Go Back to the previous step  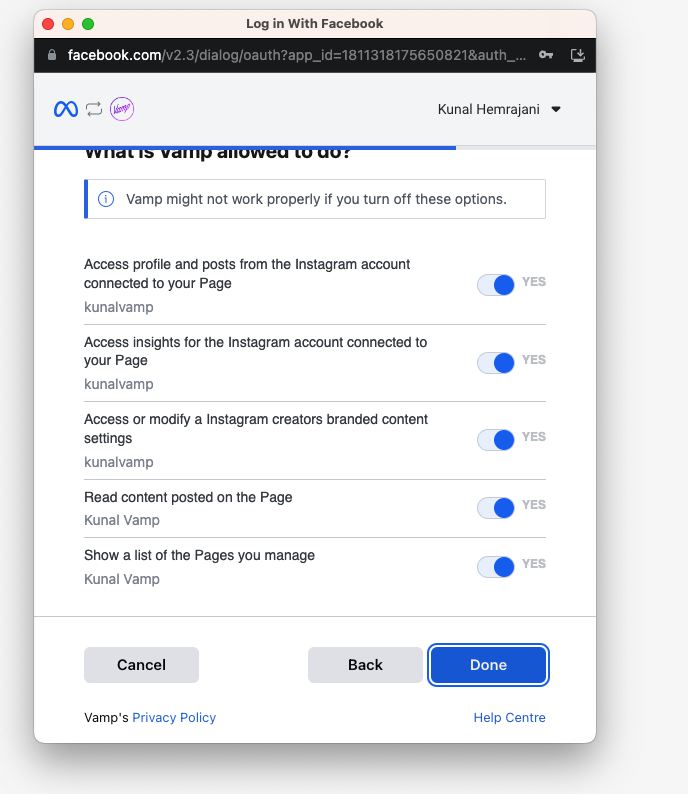point(365,665)
